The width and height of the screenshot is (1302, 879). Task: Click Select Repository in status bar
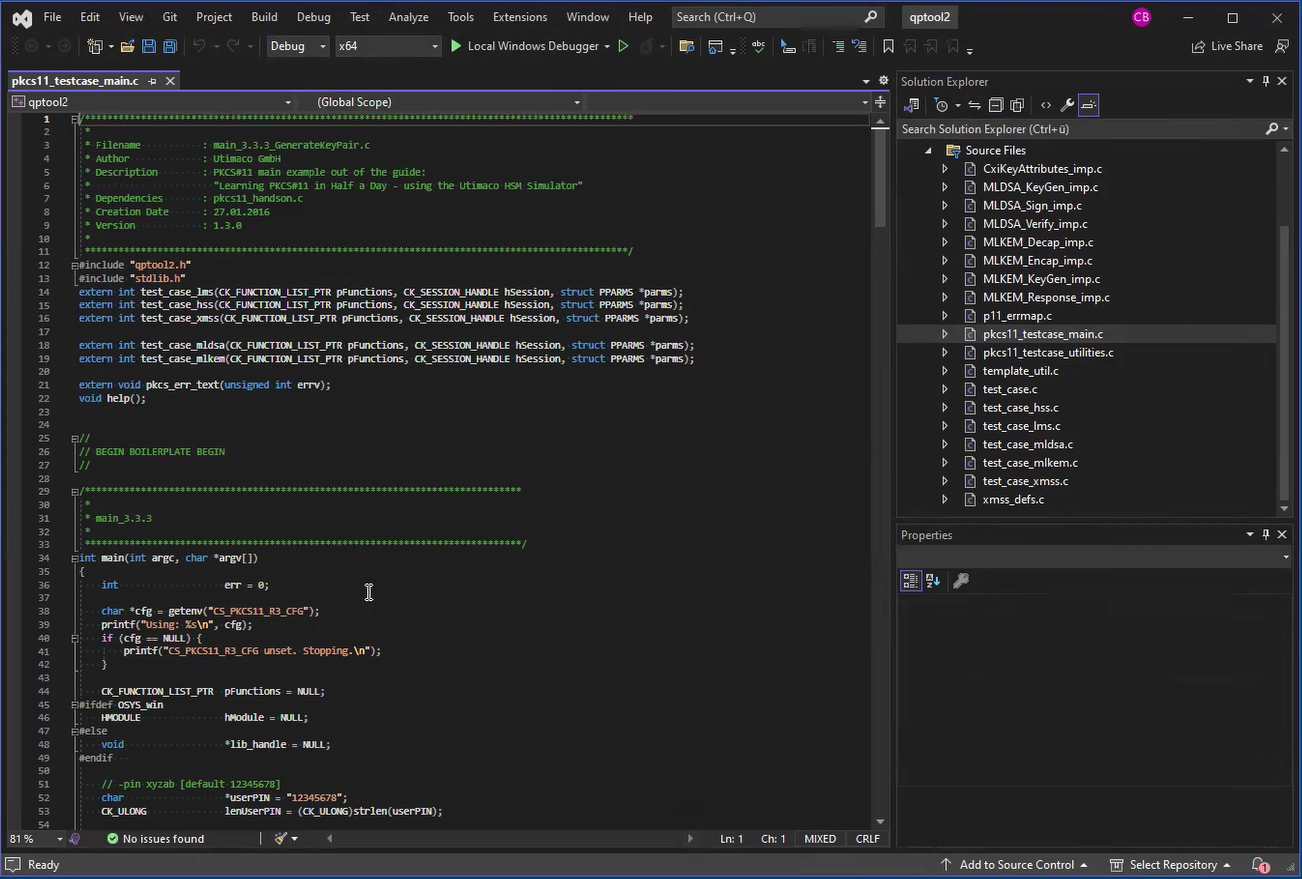click(x=1171, y=865)
